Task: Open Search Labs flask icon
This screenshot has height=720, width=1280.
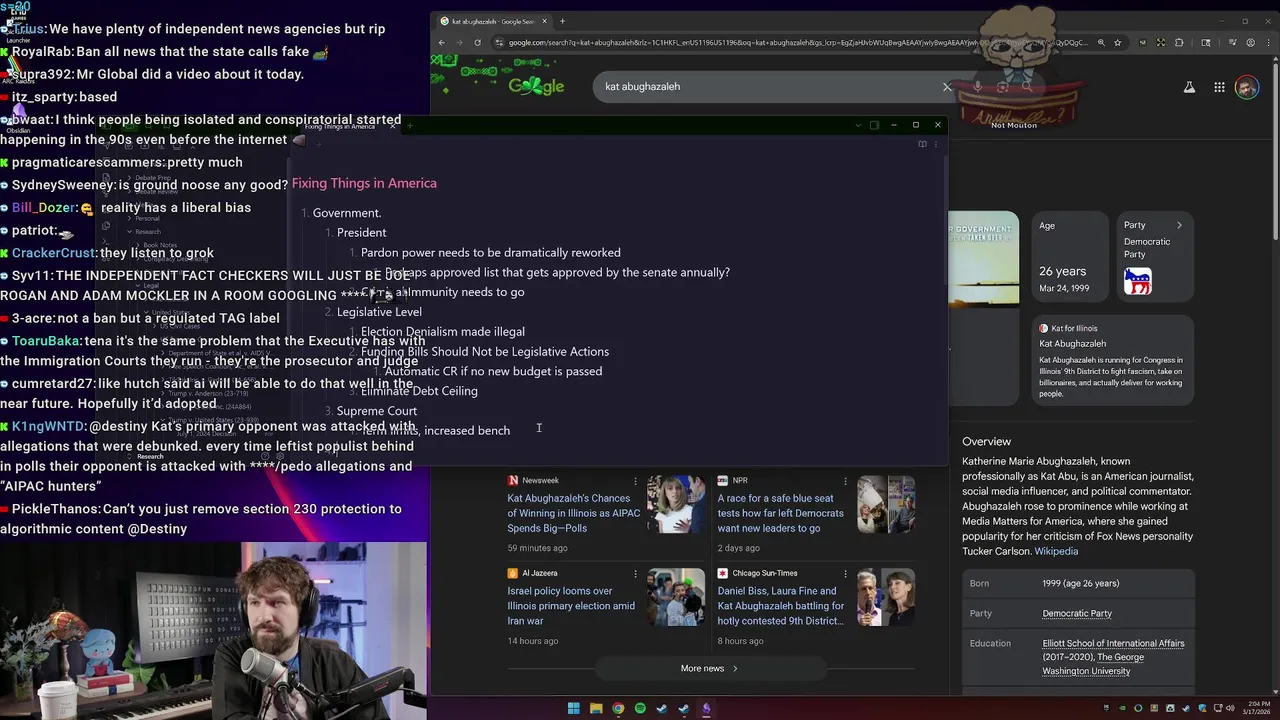Action: coord(1189,87)
